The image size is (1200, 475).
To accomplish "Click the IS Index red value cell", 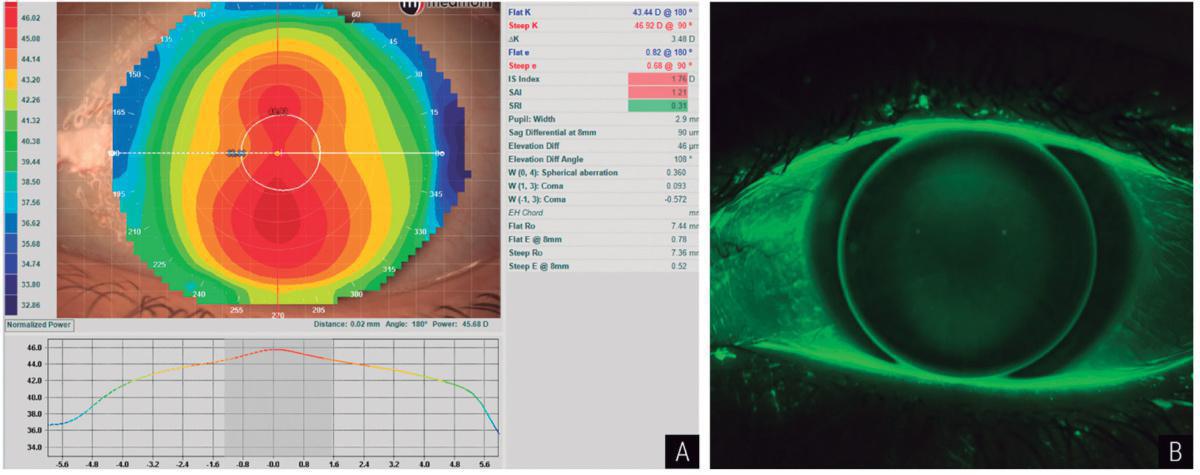I will click(660, 78).
